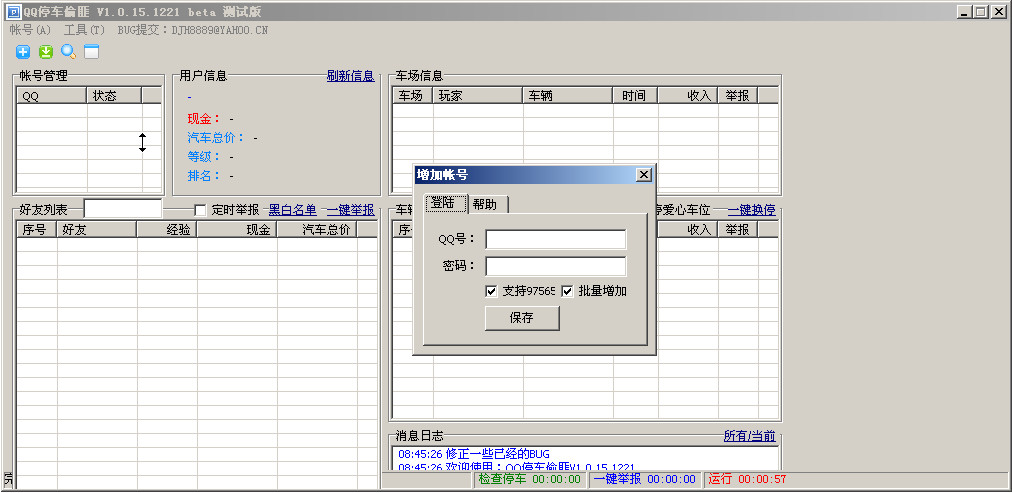The width and height of the screenshot is (1012, 493).
Task: Click the 举报 column header in 车场信息
Action: tap(738, 96)
